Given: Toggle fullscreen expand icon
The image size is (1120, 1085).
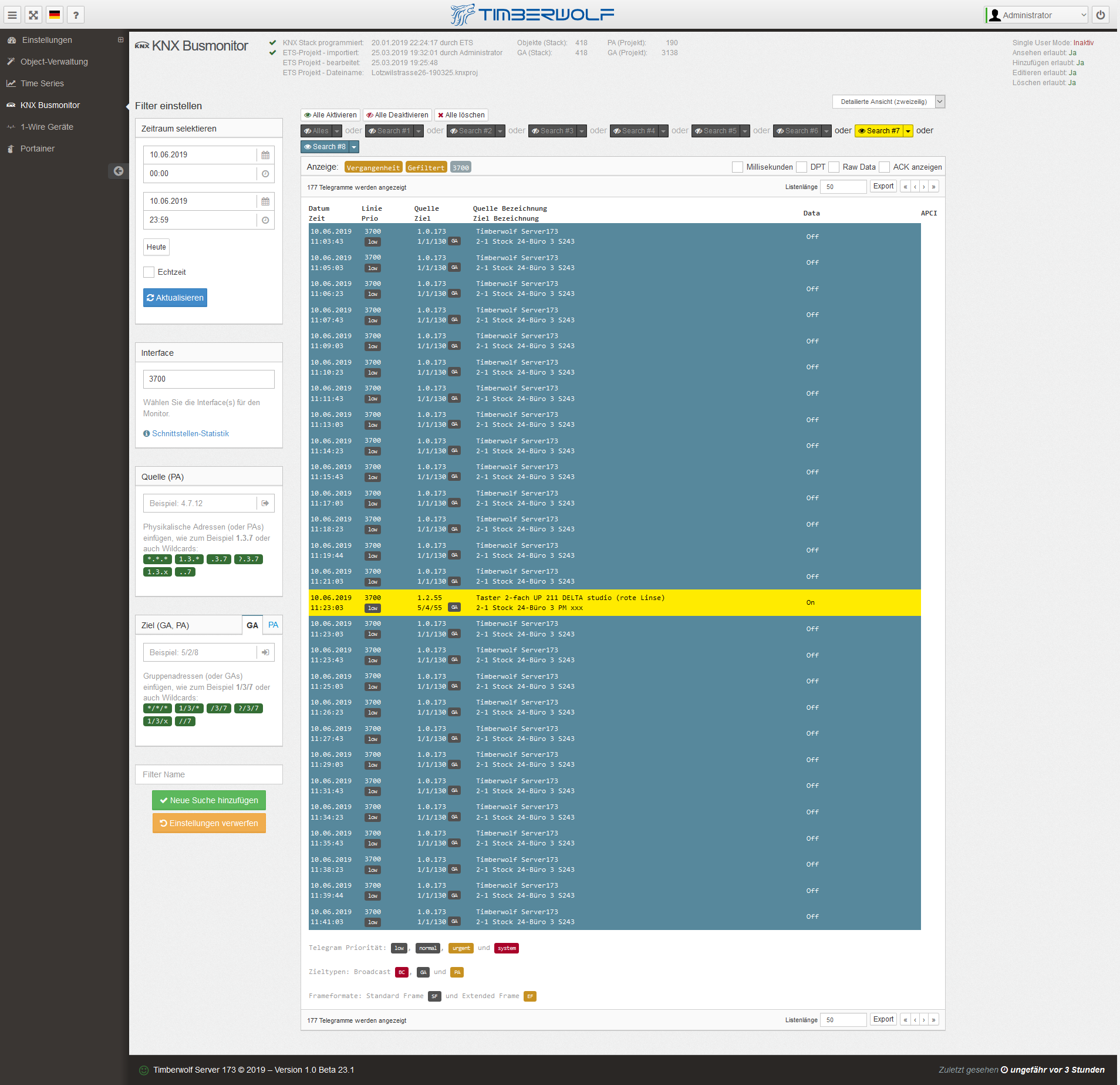Looking at the screenshot, I should coord(33,15).
